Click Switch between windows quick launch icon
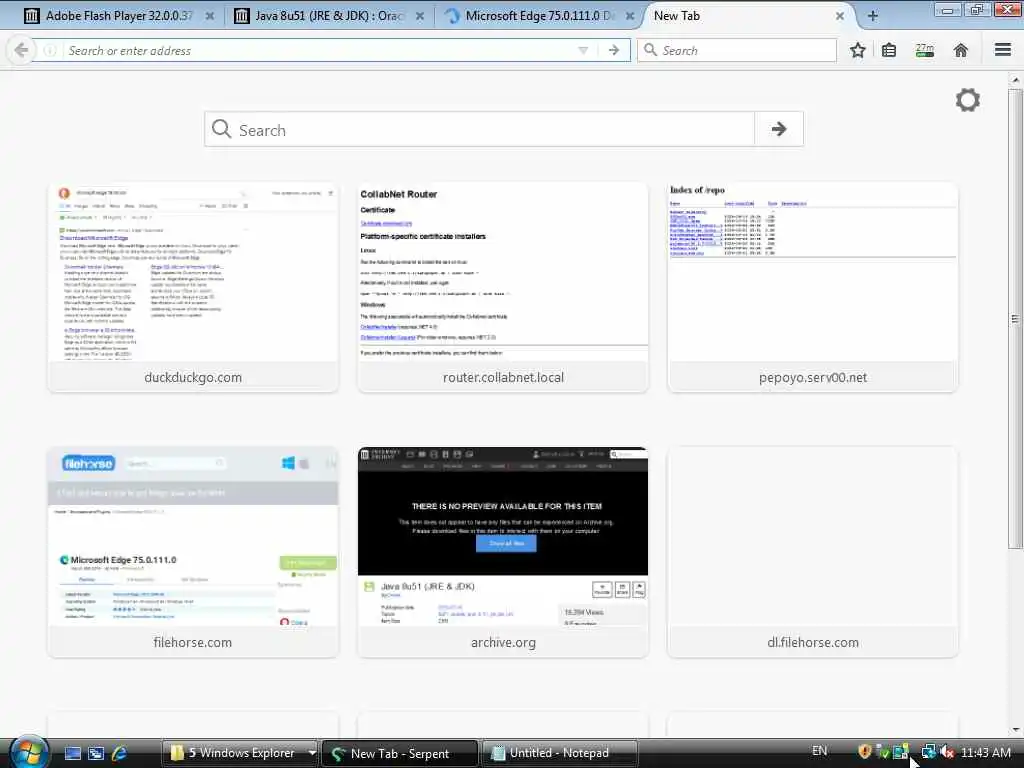This screenshot has width=1024, height=768. coord(96,753)
